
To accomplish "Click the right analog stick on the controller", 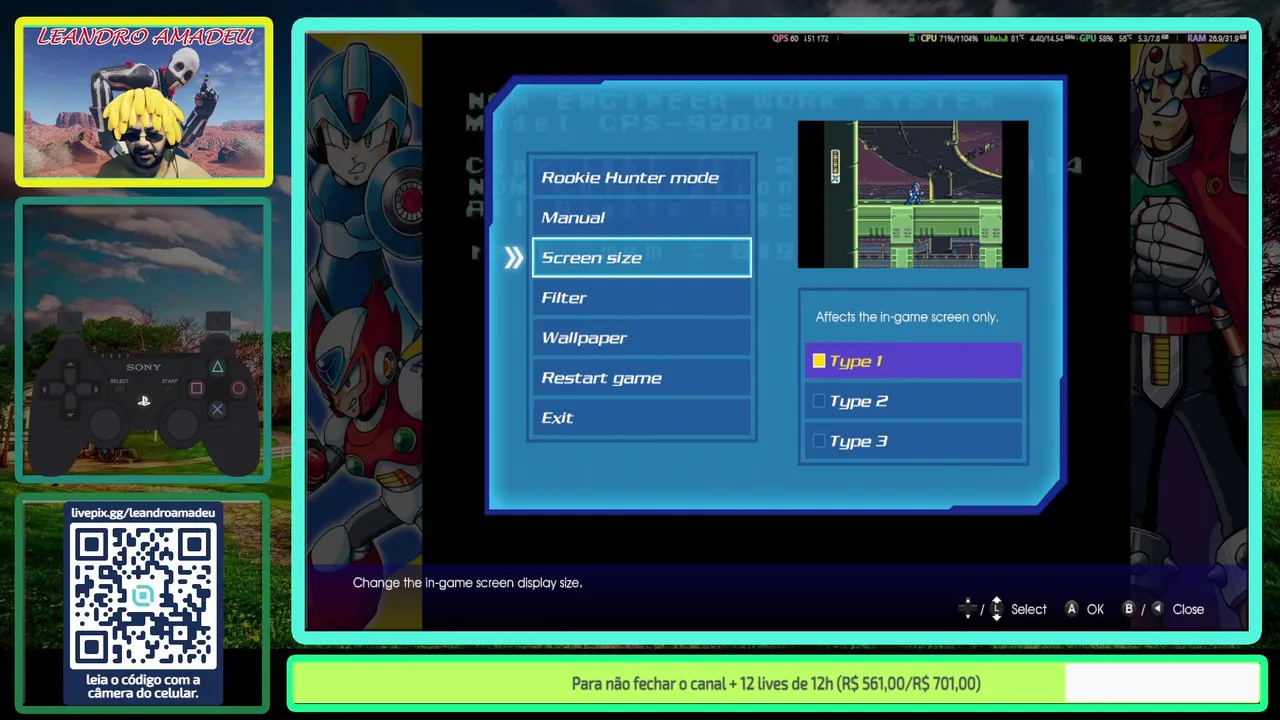I will click(181, 424).
